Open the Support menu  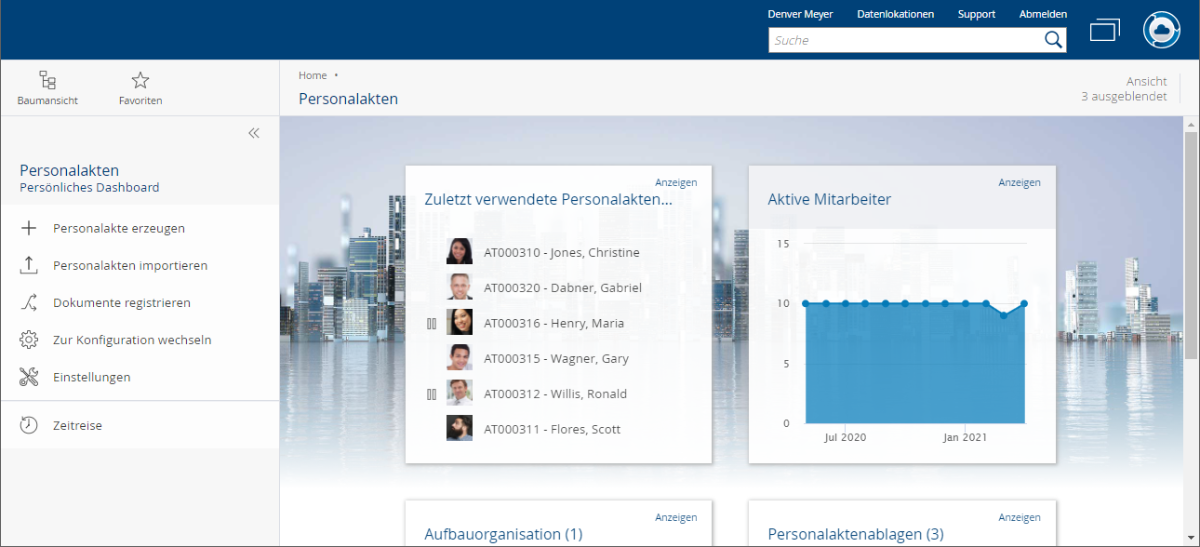[976, 14]
